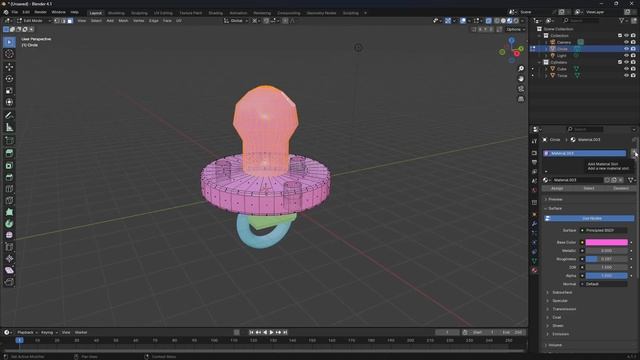The height and width of the screenshot is (360, 640).
Task: Disable Circle render camera icon
Action: (633, 49)
